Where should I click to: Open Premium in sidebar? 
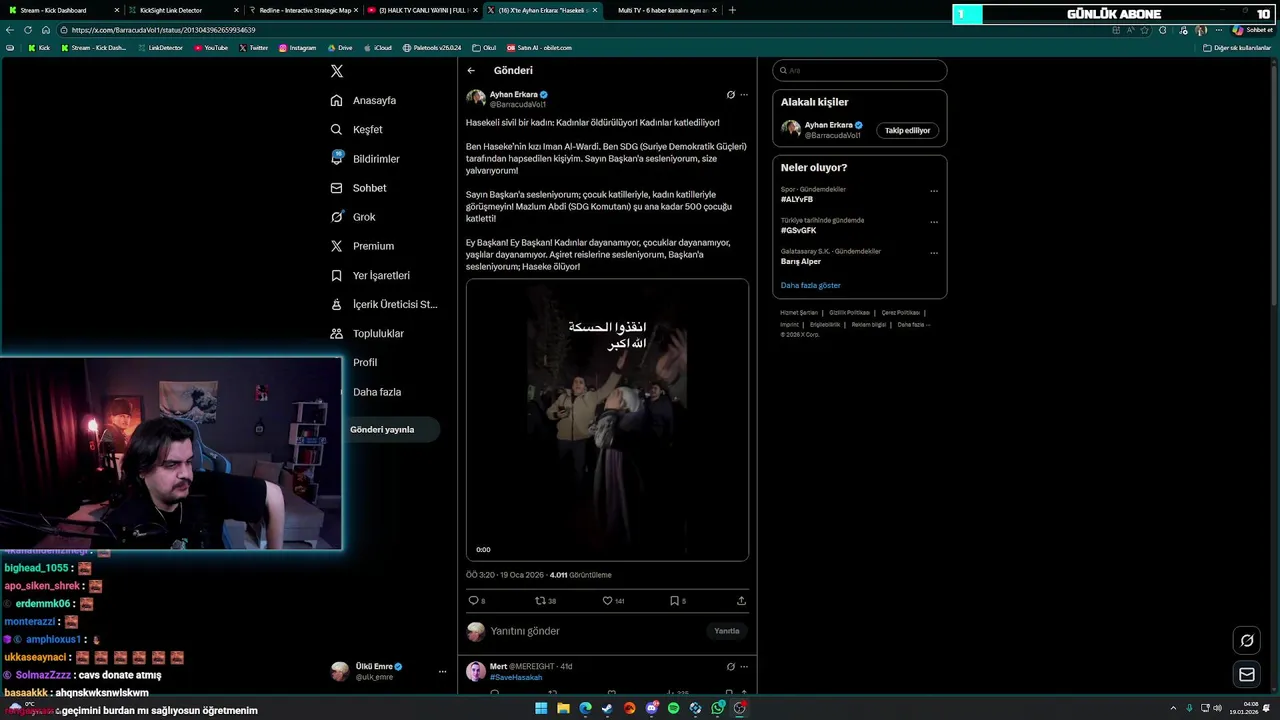(362, 246)
